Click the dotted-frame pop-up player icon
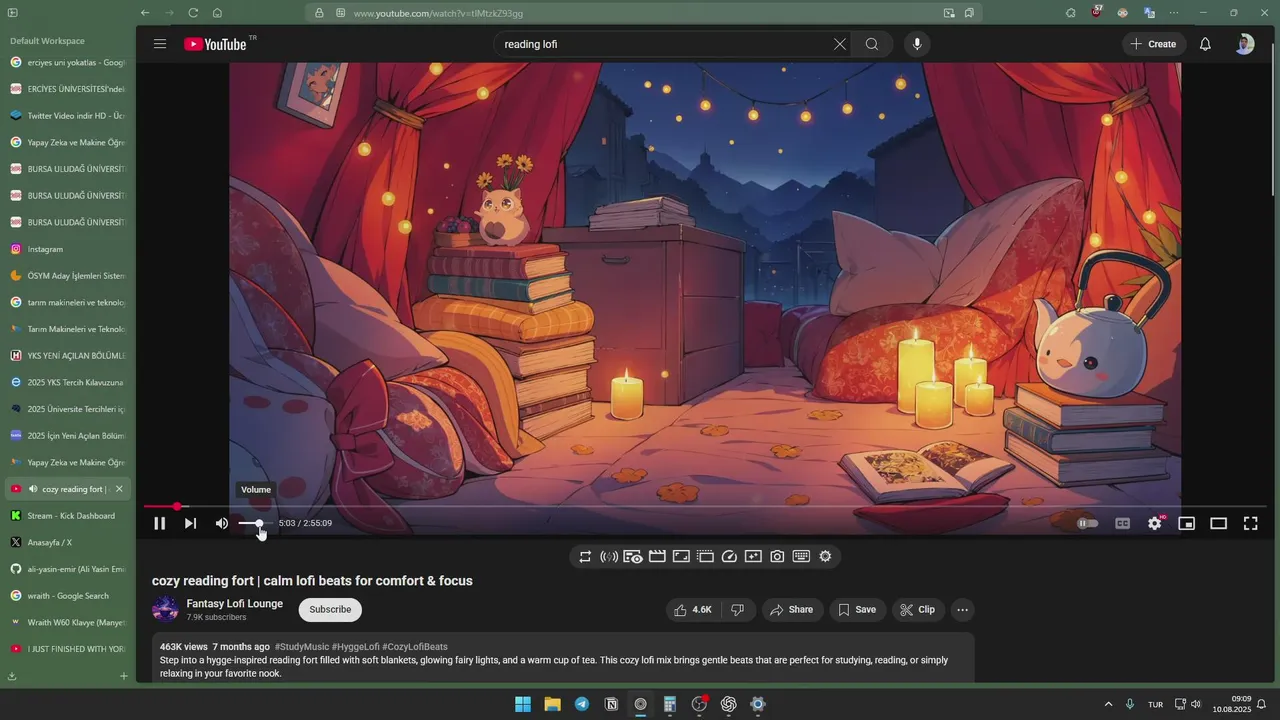The image size is (1280, 720). pos(705,557)
